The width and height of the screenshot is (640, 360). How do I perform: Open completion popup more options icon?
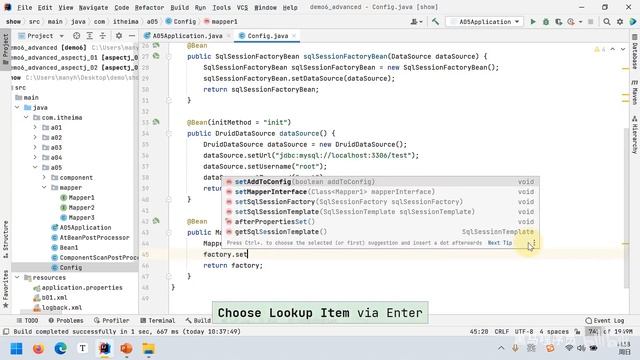click(x=534, y=243)
